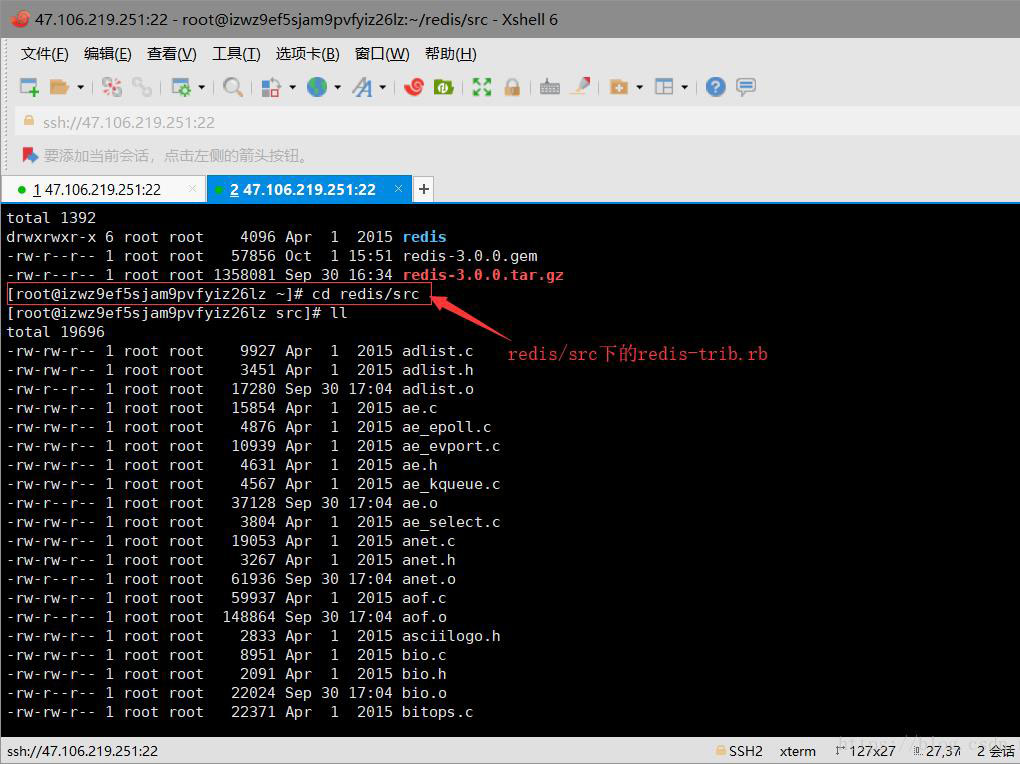Open the 文件(F) menu
1020x764 pixels.
coord(44,54)
